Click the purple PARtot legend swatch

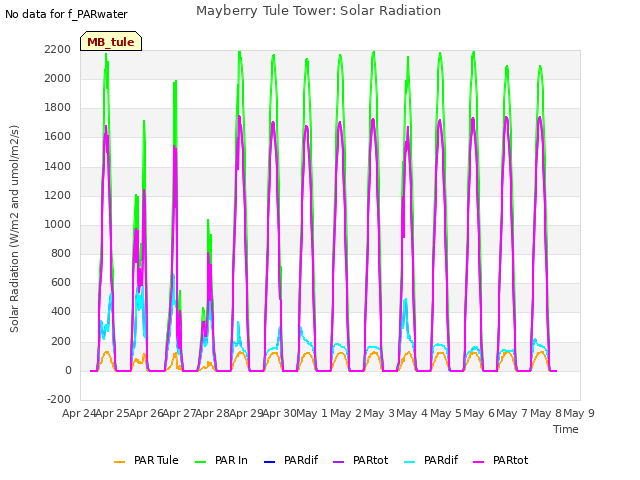click(339, 462)
